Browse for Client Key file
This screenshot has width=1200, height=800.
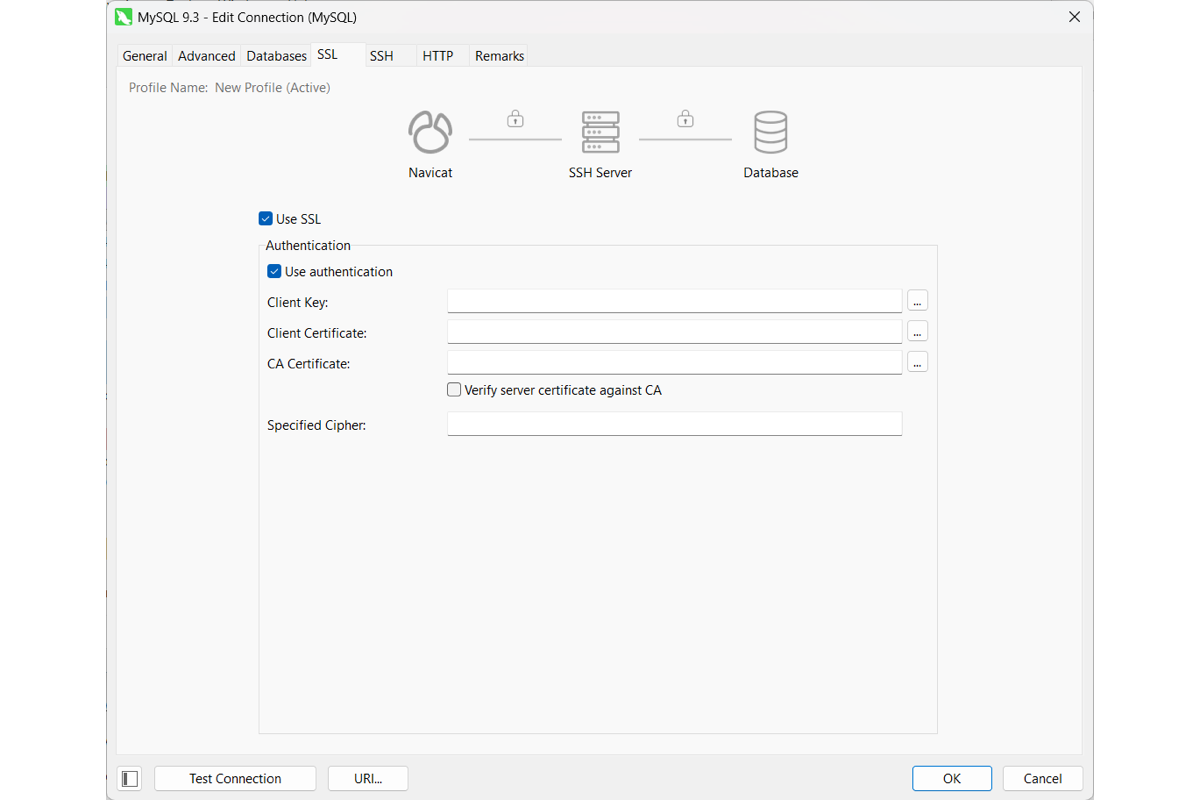pos(918,300)
